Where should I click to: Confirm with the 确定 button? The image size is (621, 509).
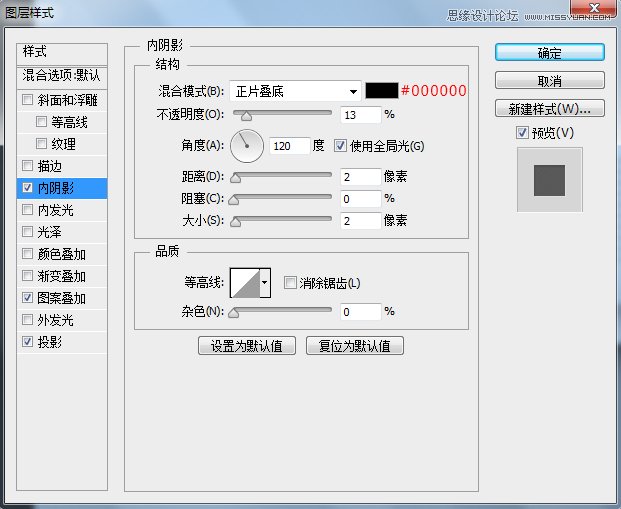(x=550, y=52)
